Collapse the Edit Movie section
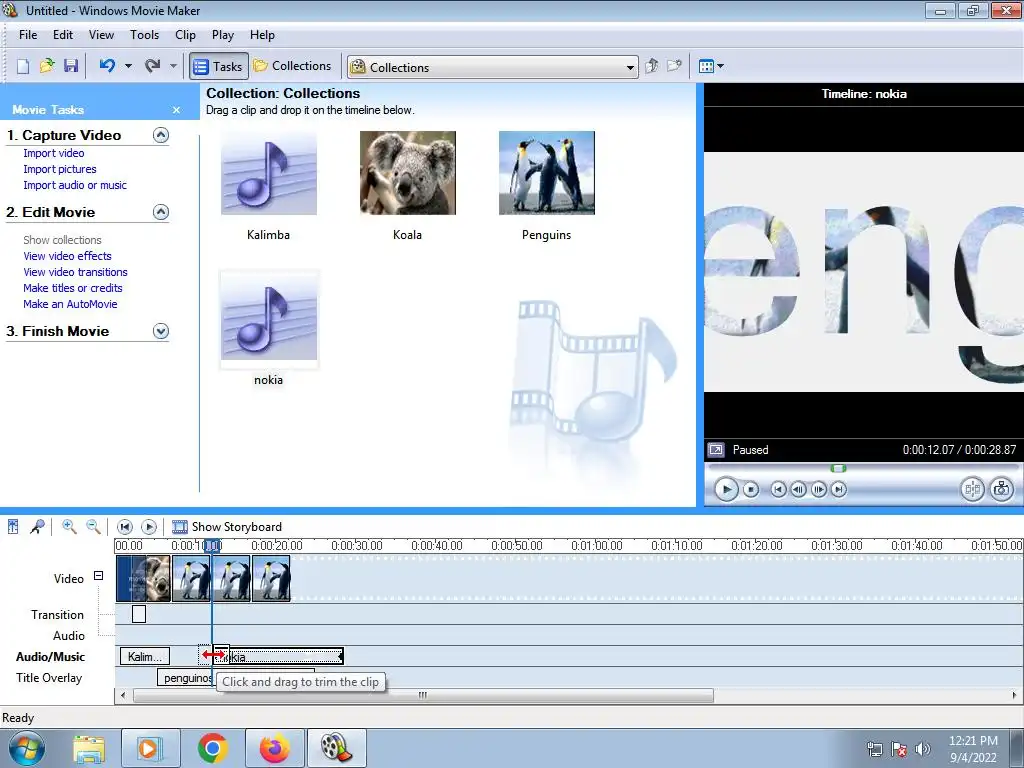This screenshot has height=768, width=1024. click(x=161, y=212)
